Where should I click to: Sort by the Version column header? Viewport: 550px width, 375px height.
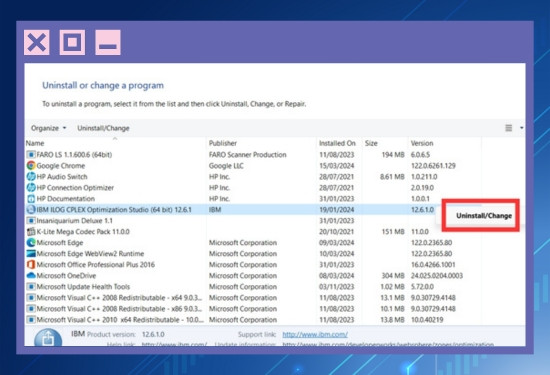pos(422,143)
